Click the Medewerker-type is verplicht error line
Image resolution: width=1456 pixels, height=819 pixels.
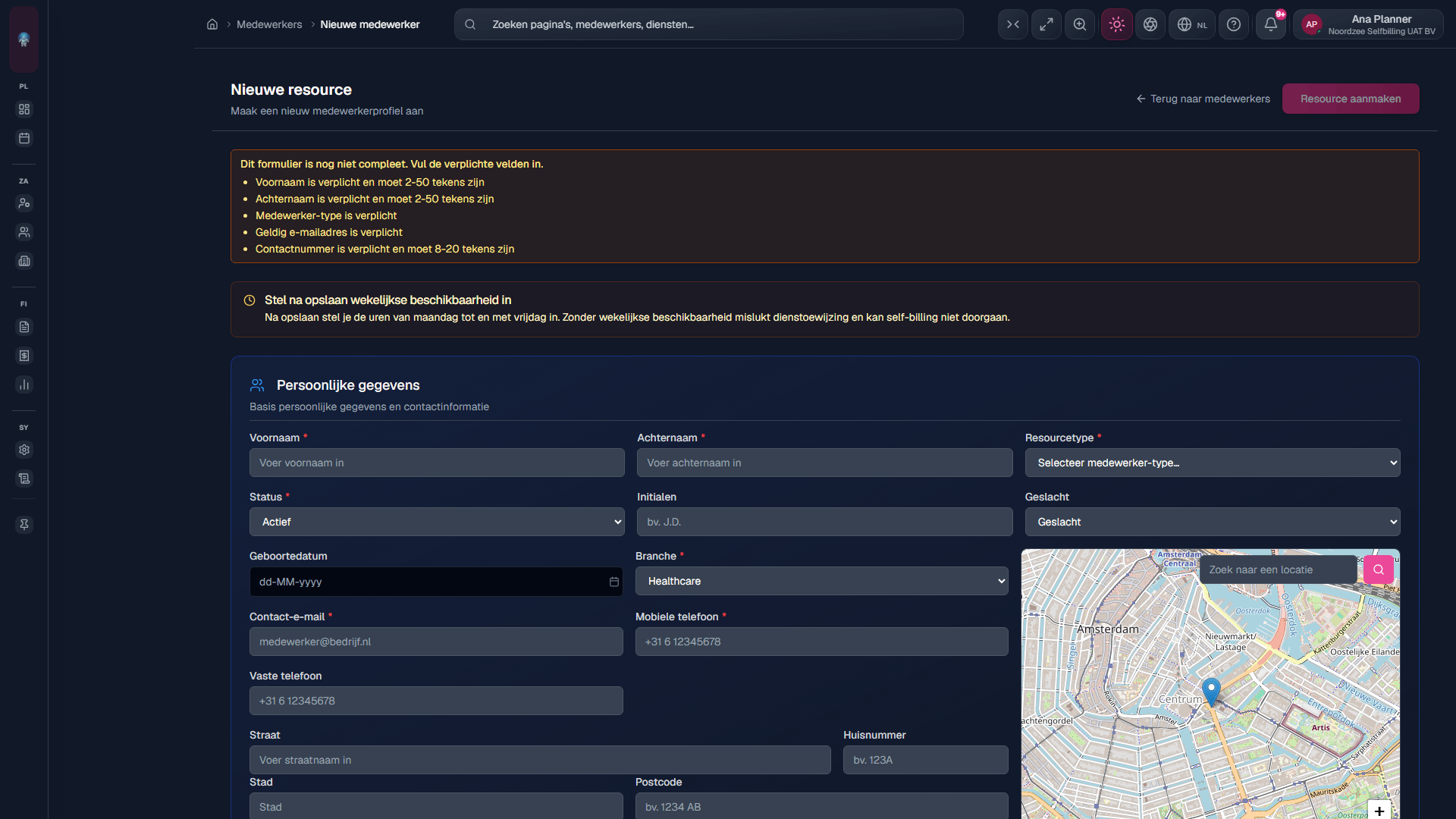tap(326, 215)
